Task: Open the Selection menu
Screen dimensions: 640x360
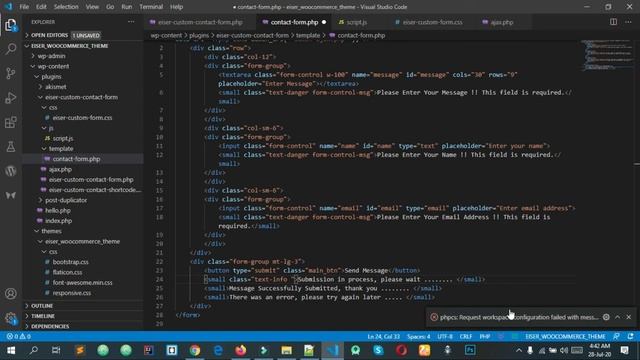Action: pyautogui.click(x=66, y=7)
